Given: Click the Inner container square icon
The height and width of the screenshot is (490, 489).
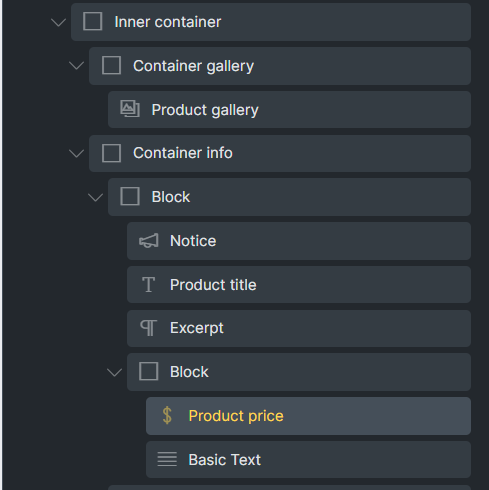Looking at the screenshot, I should [92, 22].
